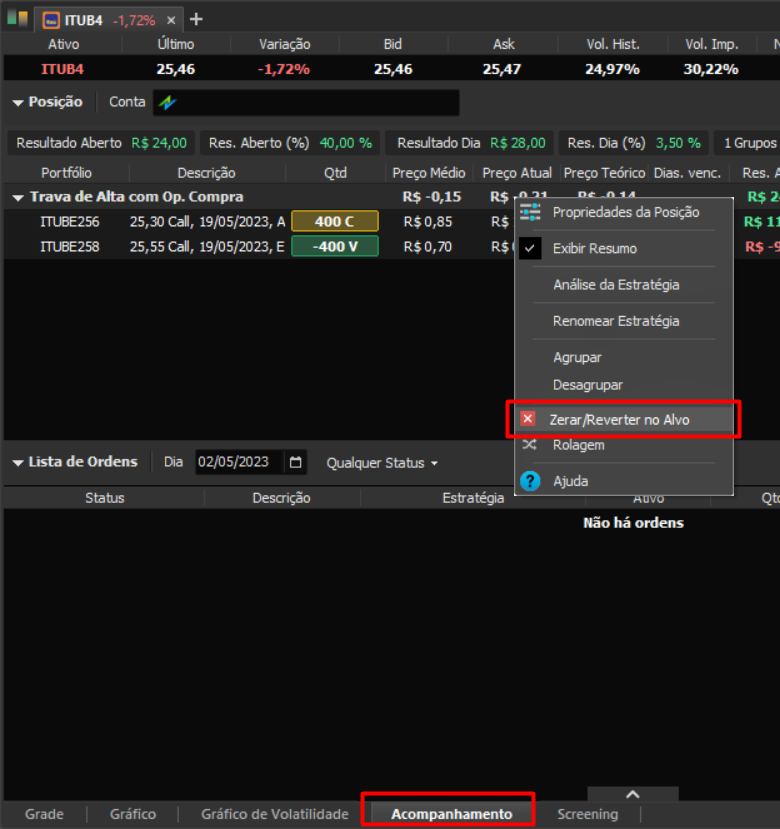
Task: Click the ITUB4 tab logo icon
Action: [51, 20]
